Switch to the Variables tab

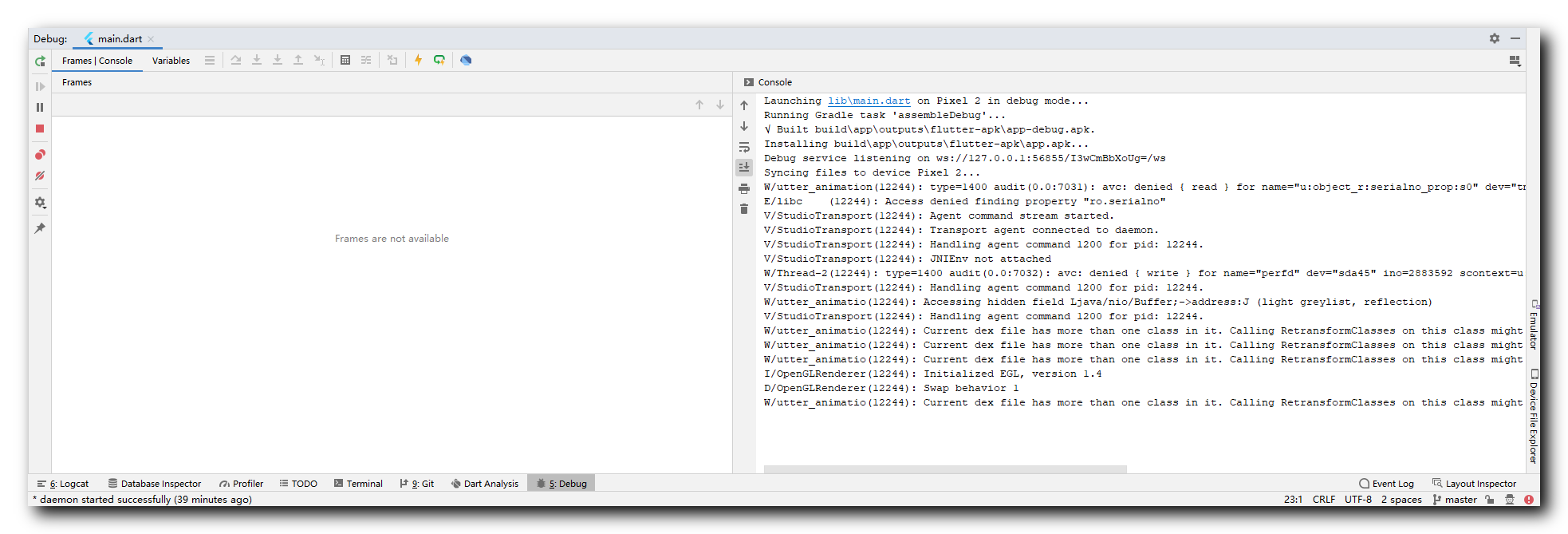point(171,61)
